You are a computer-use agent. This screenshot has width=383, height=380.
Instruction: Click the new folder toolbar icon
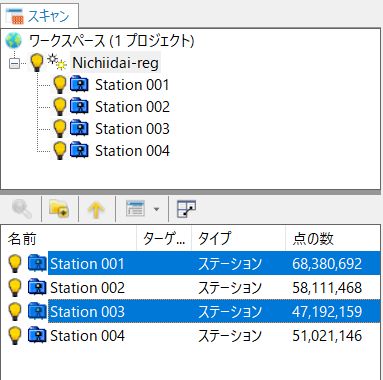[x=59, y=209]
